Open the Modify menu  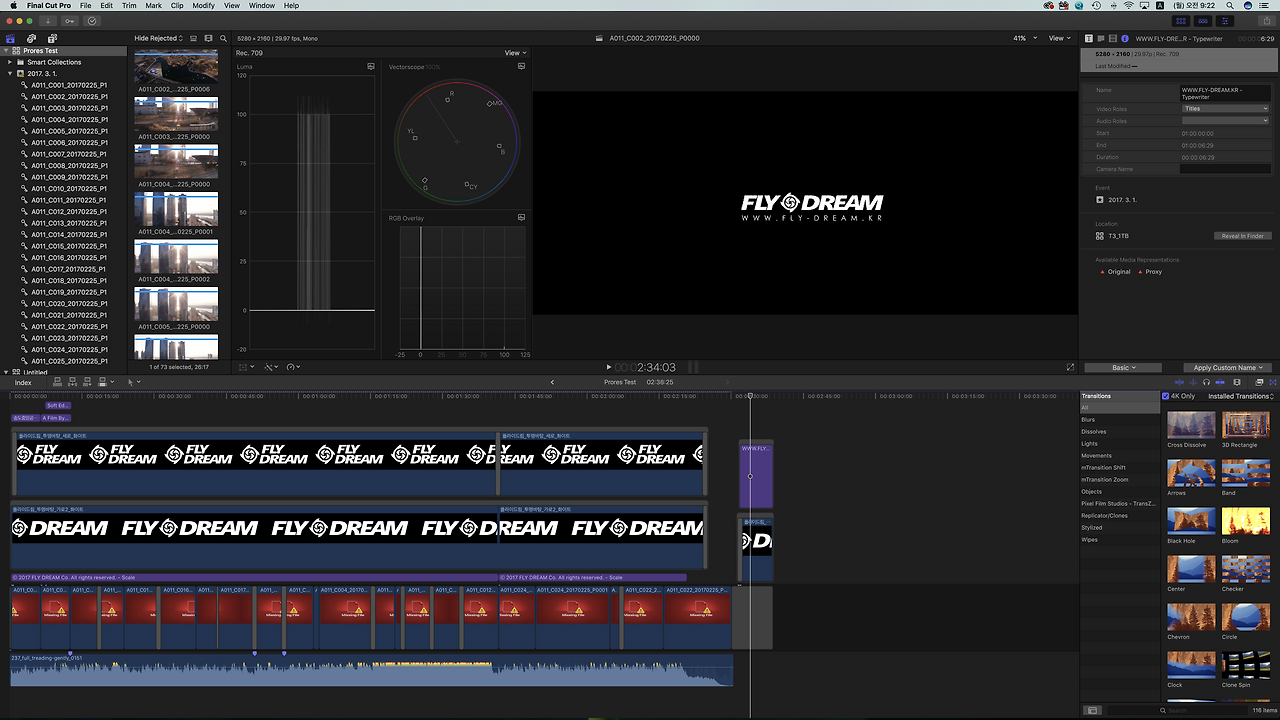click(203, 5)
